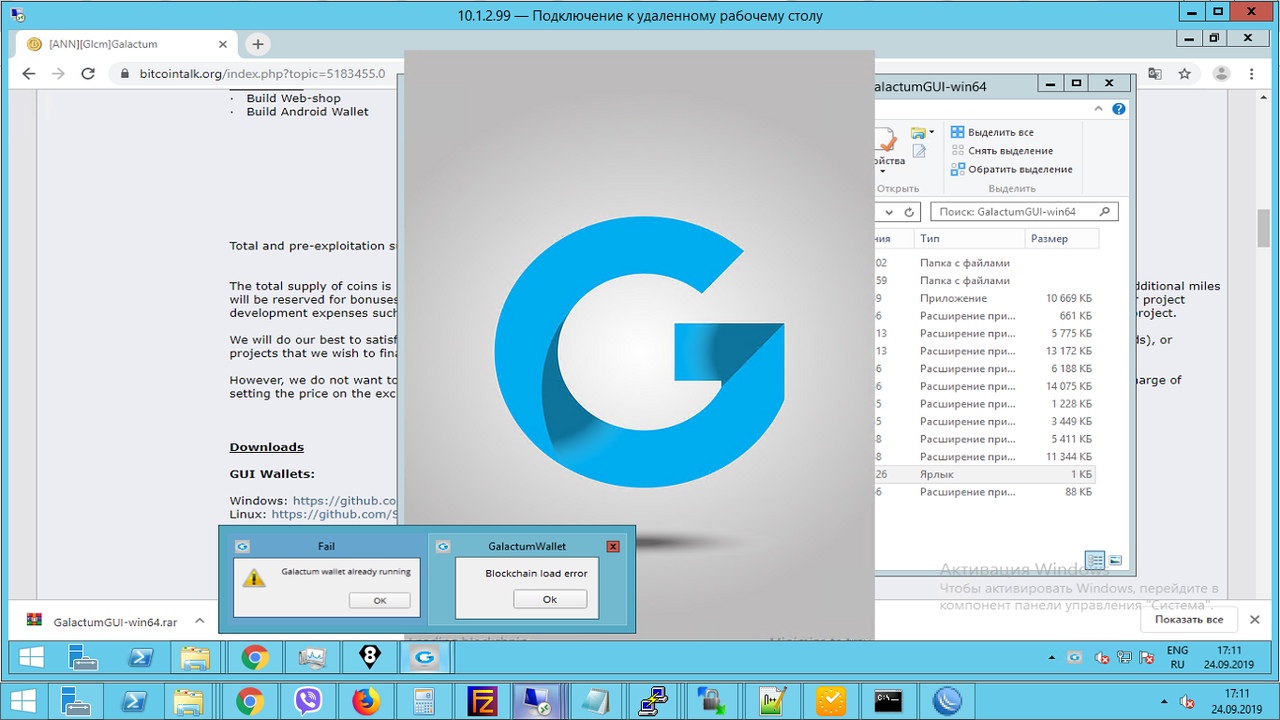1280x720 pixels.
Task: Click Galactum tray icon in remote session
Action: pyautogui.click(x=1075, y=657)
